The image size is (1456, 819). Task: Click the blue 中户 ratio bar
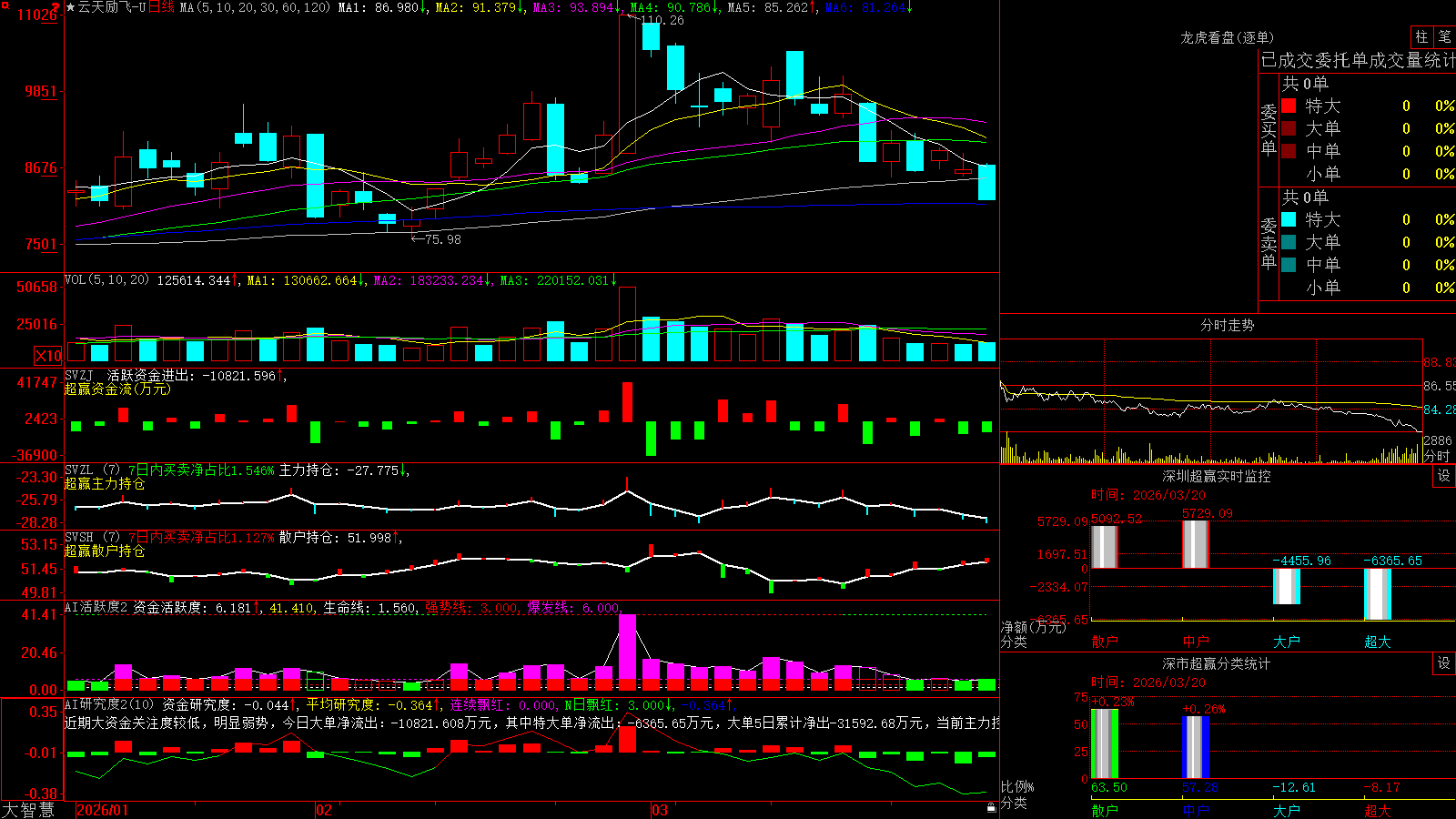click(1195, 748)
